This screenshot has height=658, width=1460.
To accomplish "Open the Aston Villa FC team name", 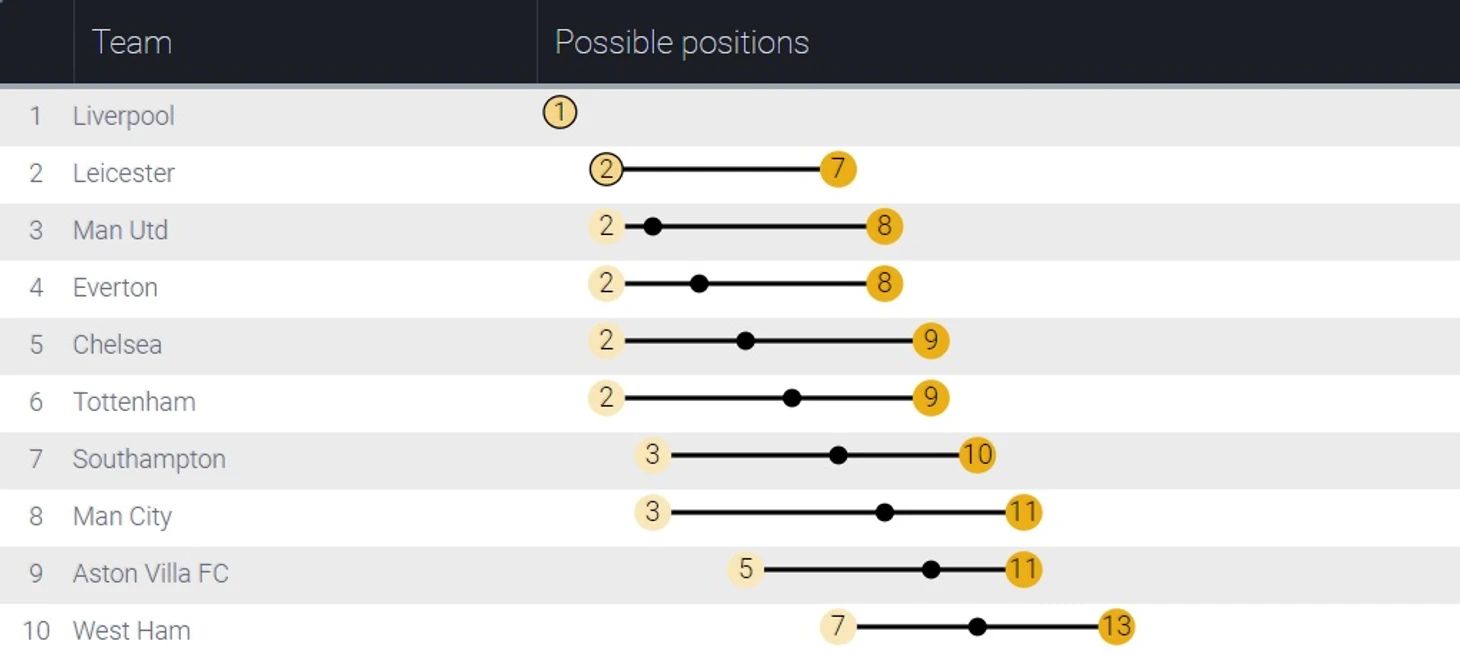I will tap(151, 574).
